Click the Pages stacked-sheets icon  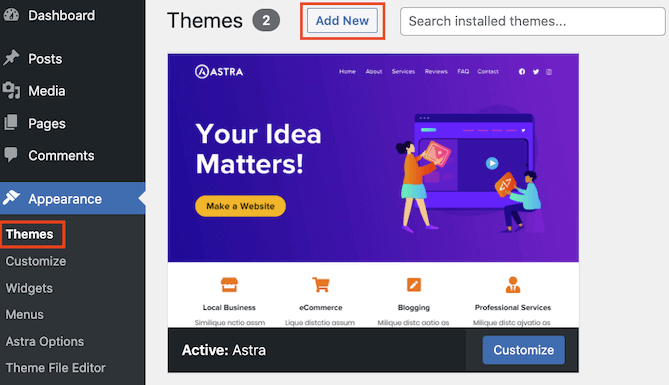pyautogui.click(x=11, y=122)
